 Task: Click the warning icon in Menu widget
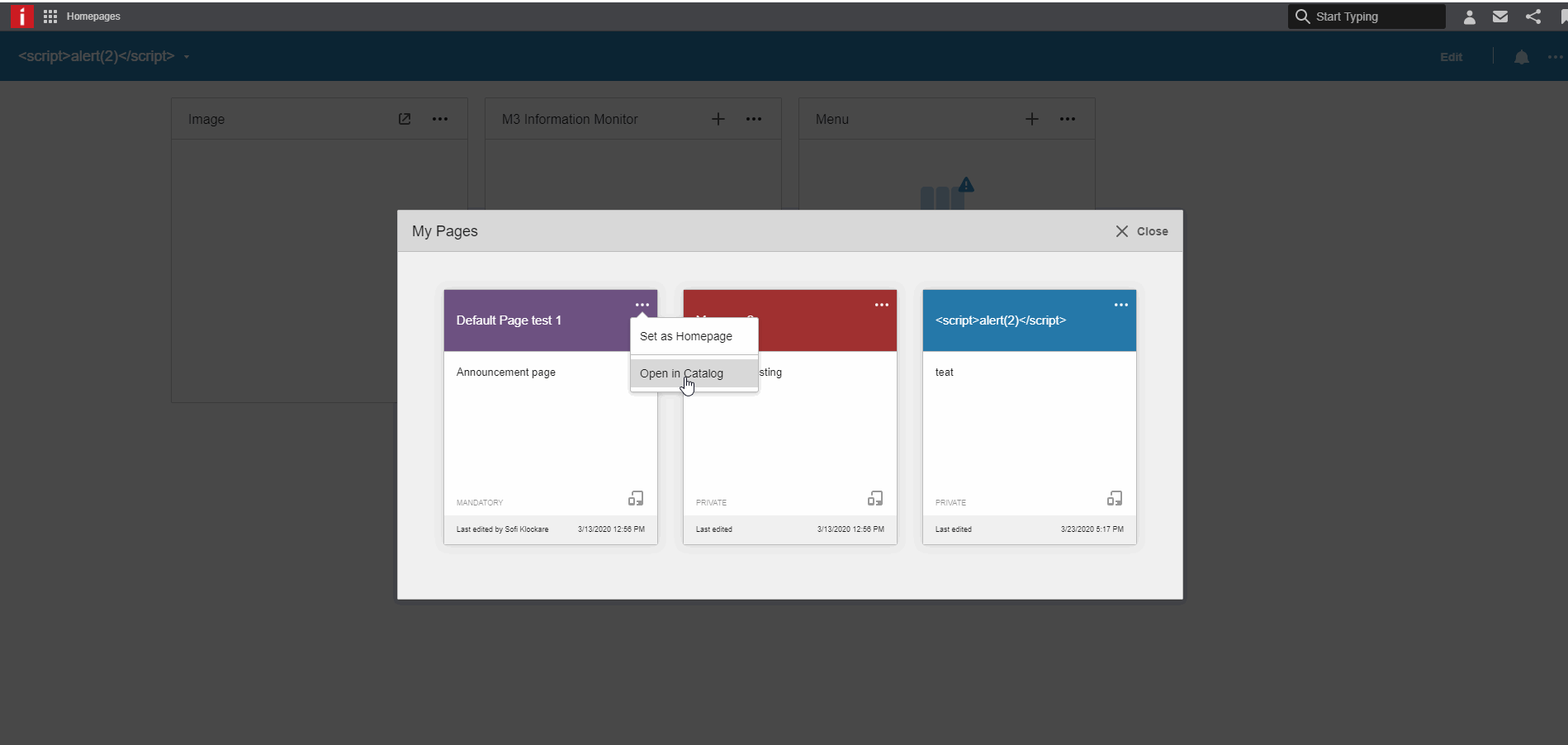click(966, 185)
